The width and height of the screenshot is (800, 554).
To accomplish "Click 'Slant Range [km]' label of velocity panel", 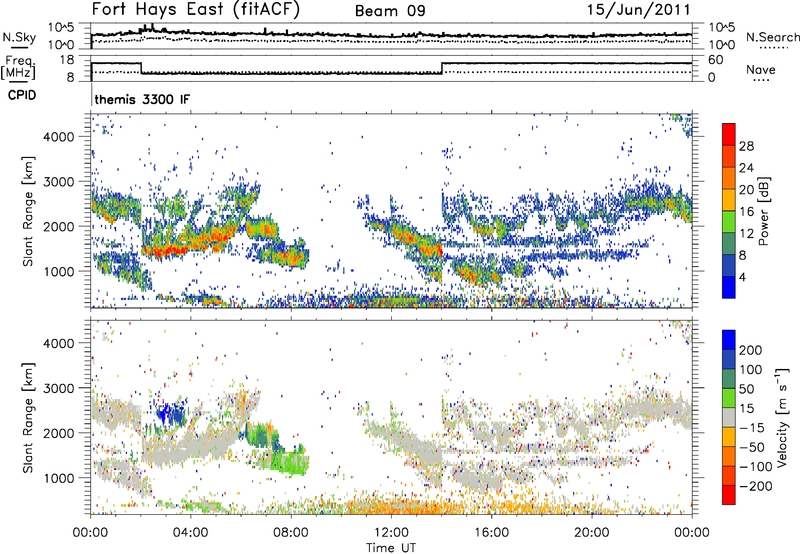I will [x=28, y=417].
